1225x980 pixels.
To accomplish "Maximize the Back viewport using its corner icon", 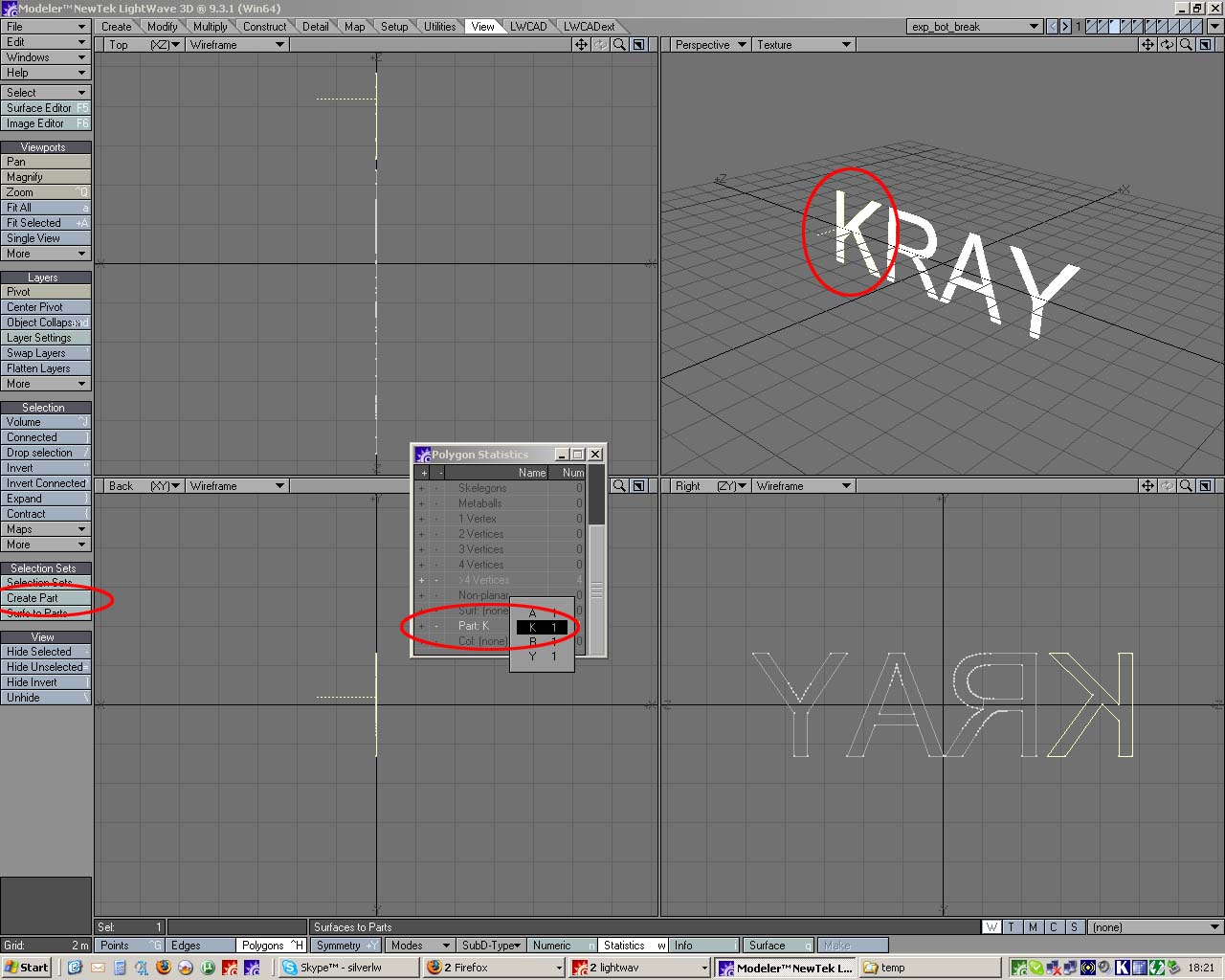I will coord(639,486).
